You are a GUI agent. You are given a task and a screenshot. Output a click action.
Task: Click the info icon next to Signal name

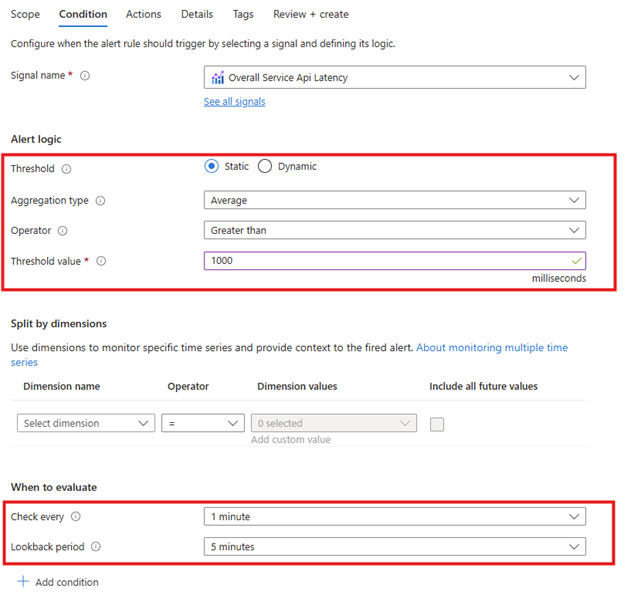tap(85, 76)
